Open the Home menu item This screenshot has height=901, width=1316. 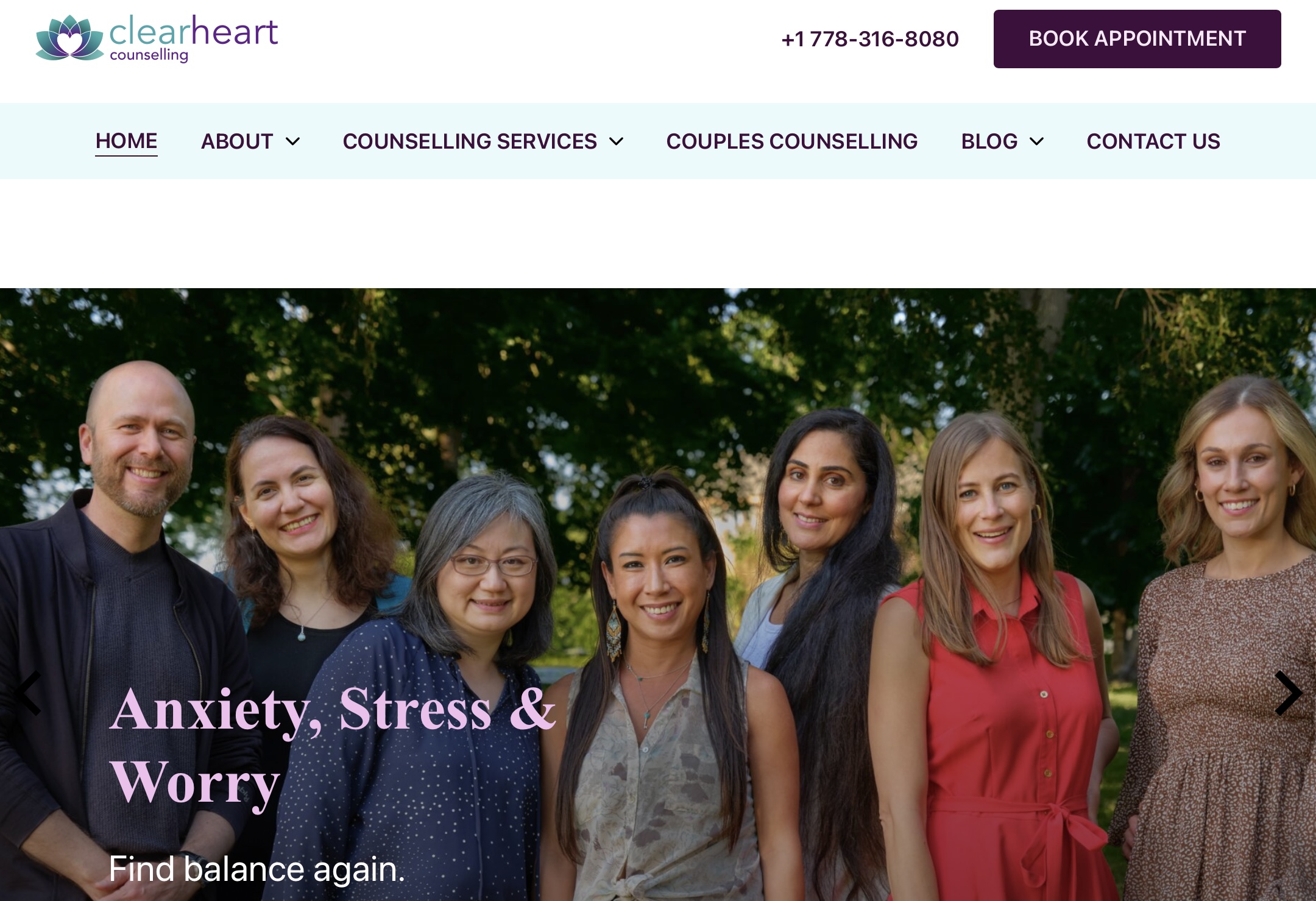(x=126, y=141)
